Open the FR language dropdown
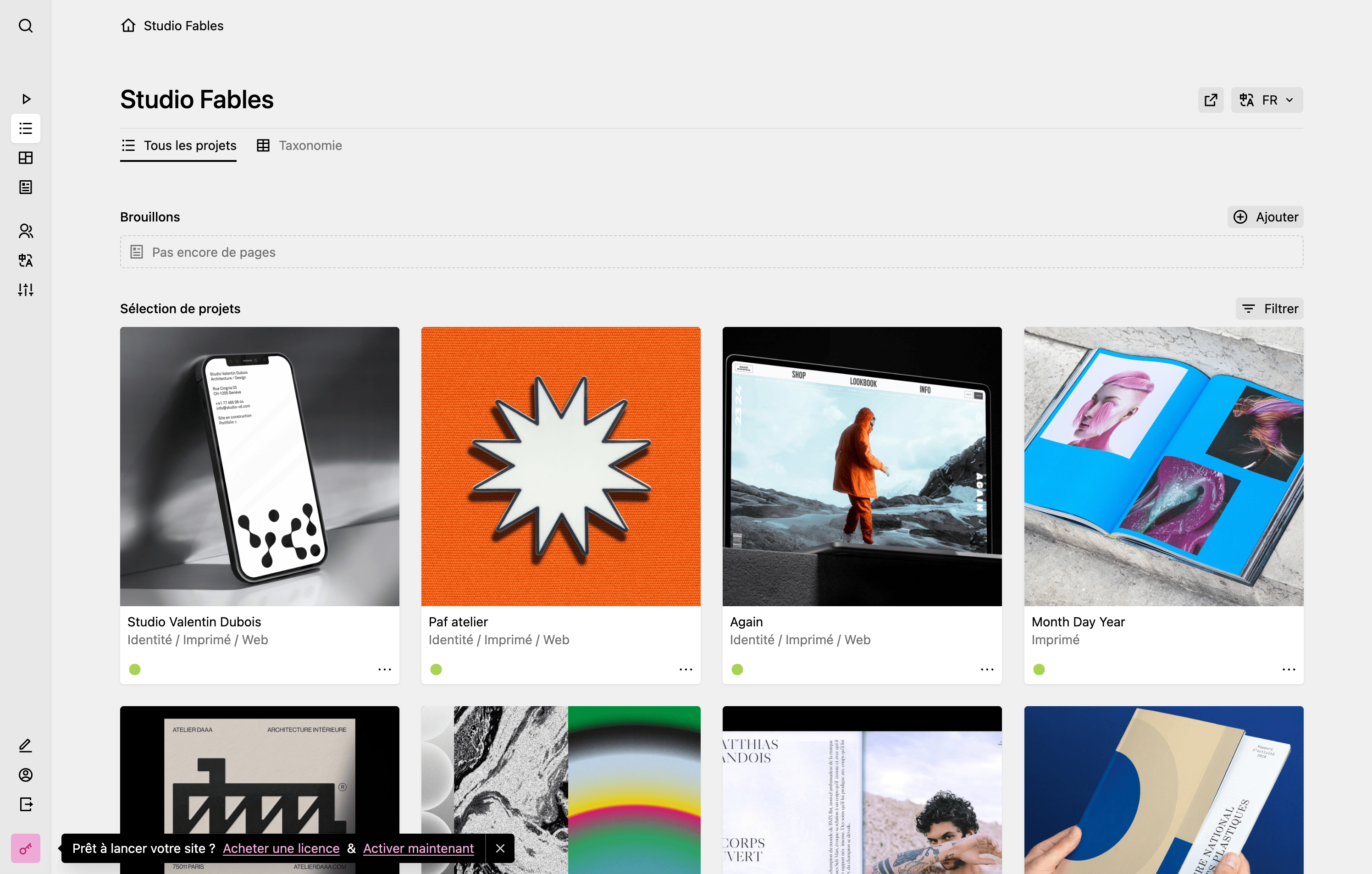Viewport: 1372px width, 874px height. 1267,100
